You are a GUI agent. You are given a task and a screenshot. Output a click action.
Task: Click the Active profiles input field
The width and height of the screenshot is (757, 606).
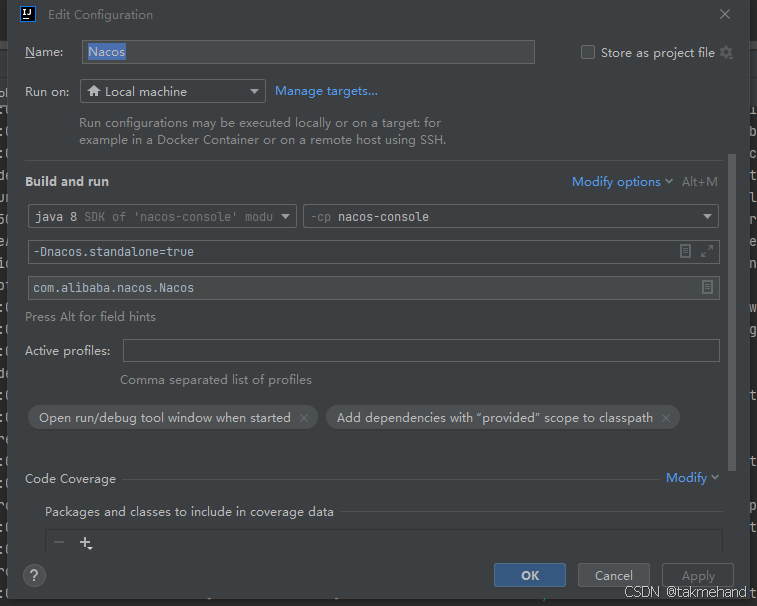pyautogui.click(x=421, y=351)
